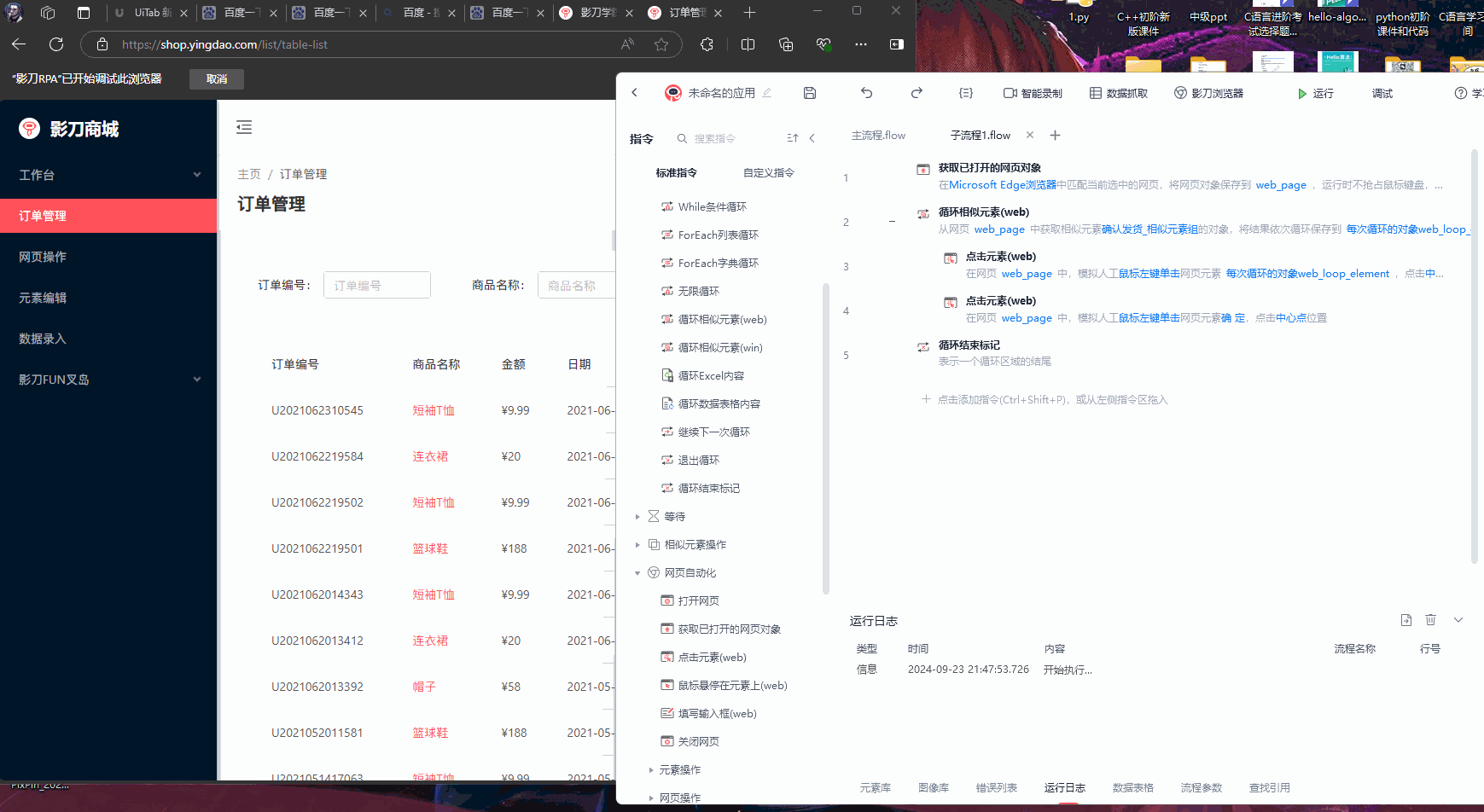Start 智能录制 smart recording
The height and width of the screenshot is (812, 1484).
[1033, 93]
